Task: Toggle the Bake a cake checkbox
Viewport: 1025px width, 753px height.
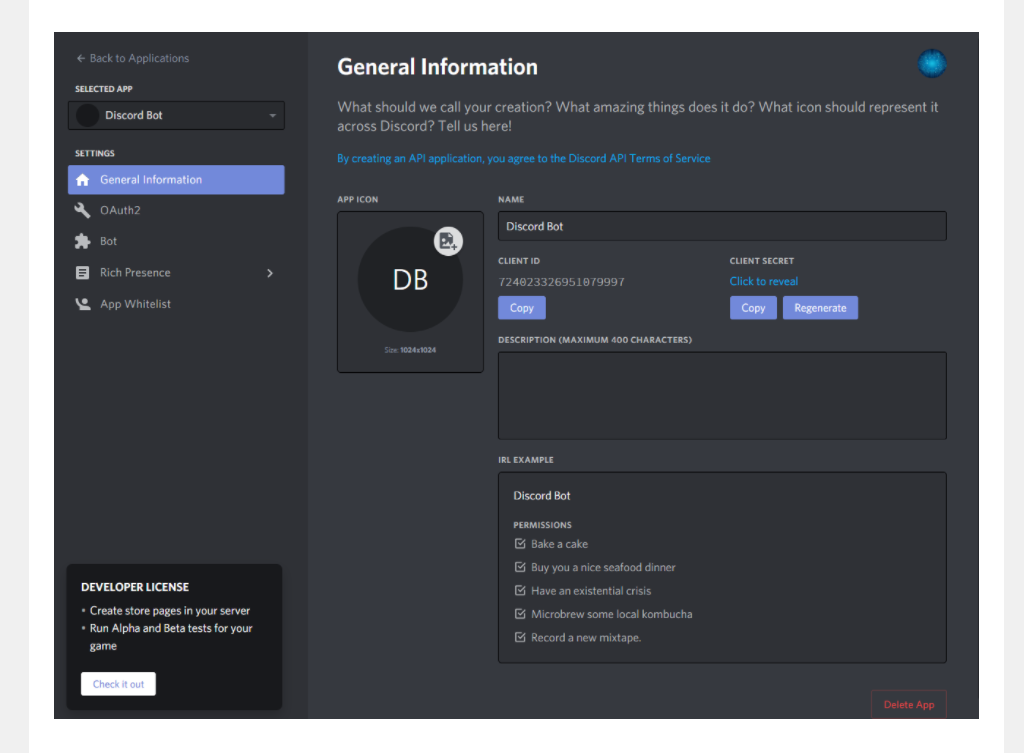Action: tap(520, 544)
